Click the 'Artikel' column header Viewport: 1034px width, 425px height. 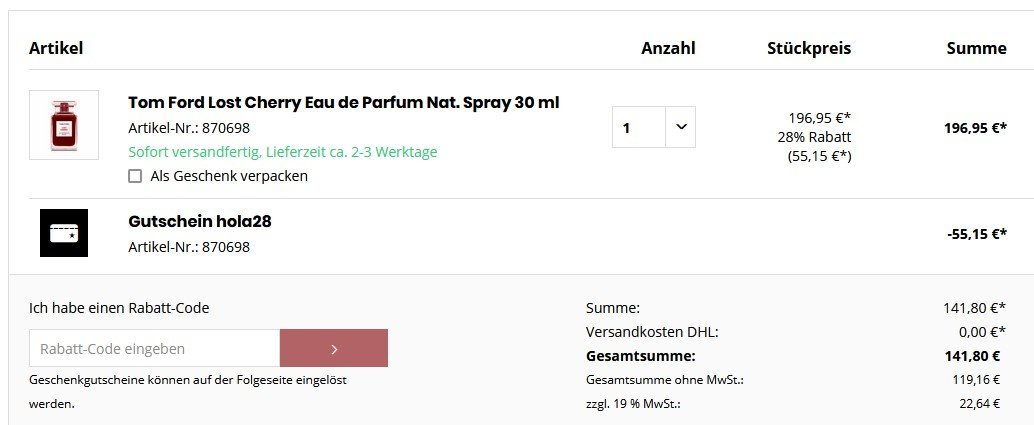point(56,48)
